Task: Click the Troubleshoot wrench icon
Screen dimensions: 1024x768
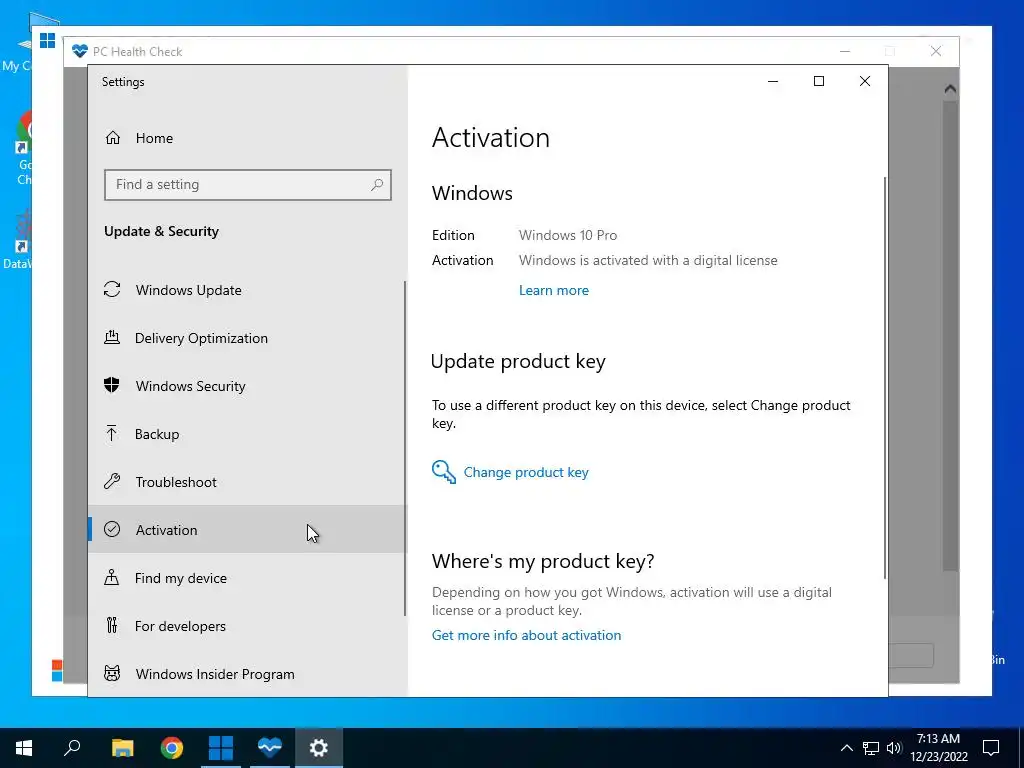Action: [112, 481]
